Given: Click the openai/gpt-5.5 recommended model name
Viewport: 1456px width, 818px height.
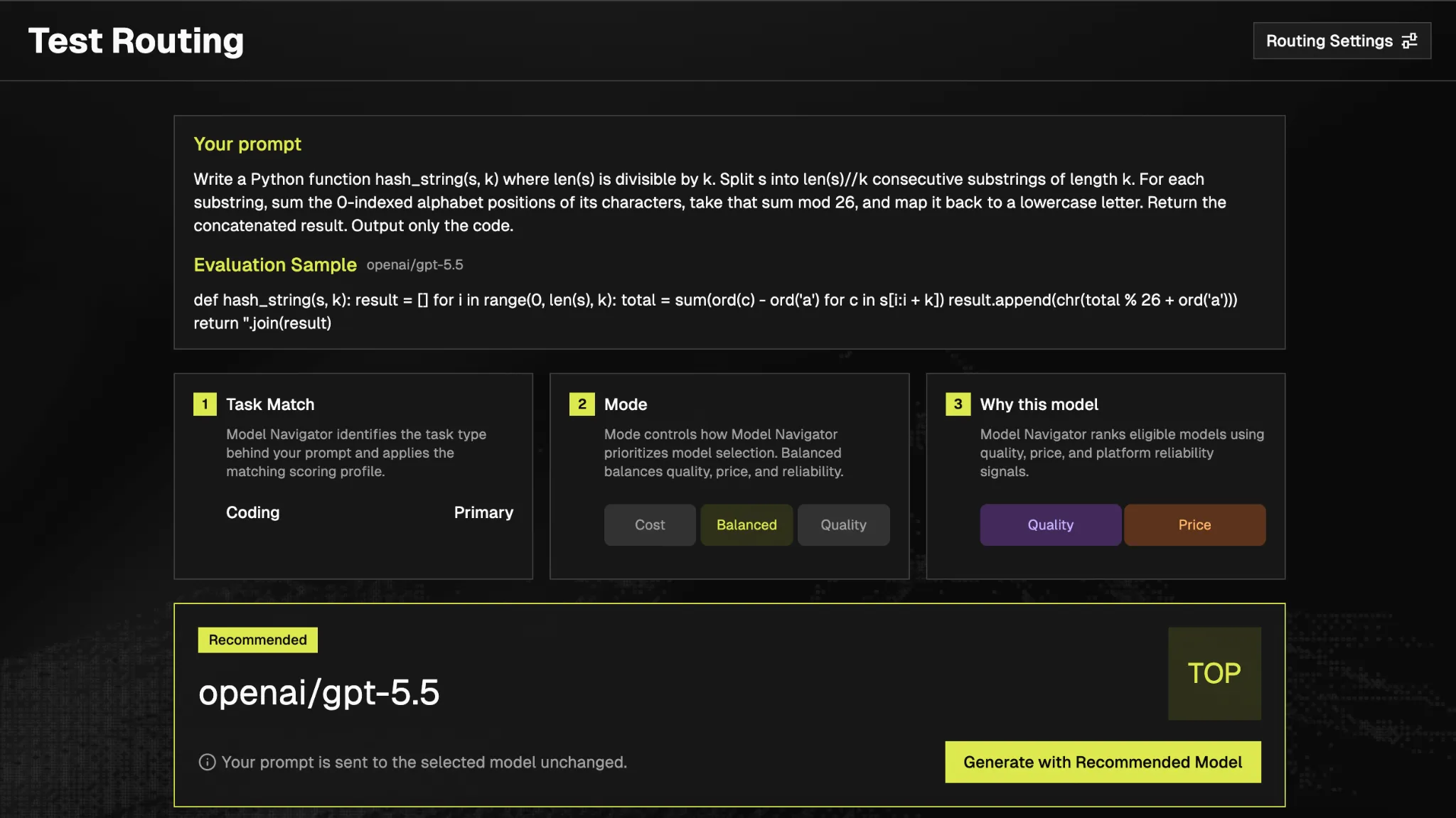Looking at the screenshot, I should pyautogui.click(x=319, y=692).
